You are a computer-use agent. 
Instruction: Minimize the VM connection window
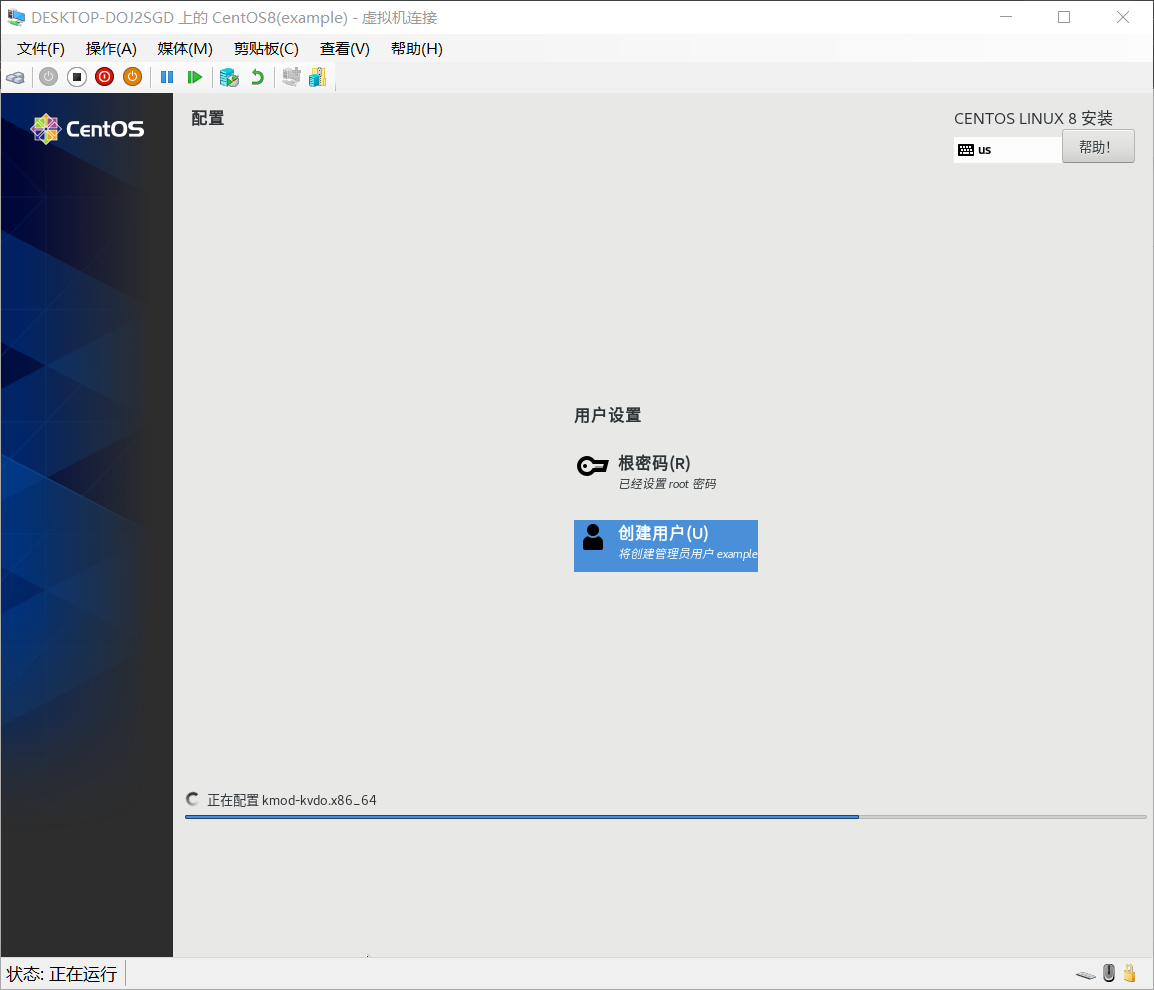point(1006,17)
